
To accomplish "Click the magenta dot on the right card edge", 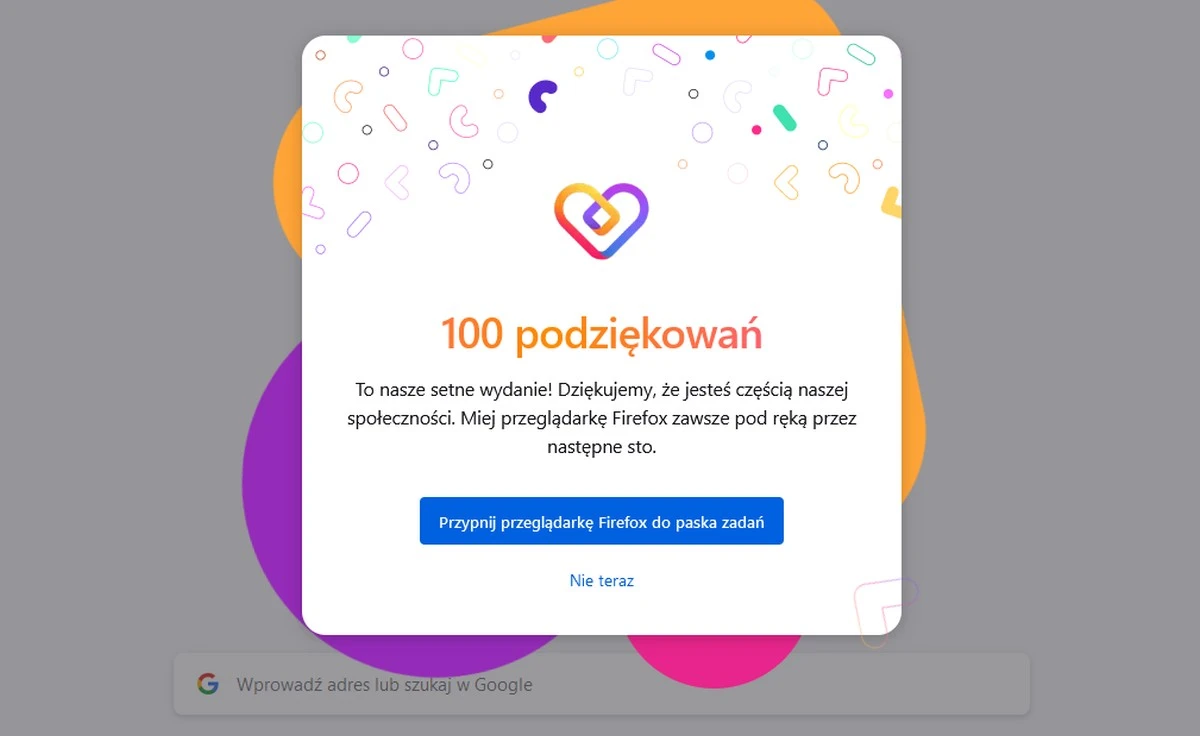I will tap(888, 96).
